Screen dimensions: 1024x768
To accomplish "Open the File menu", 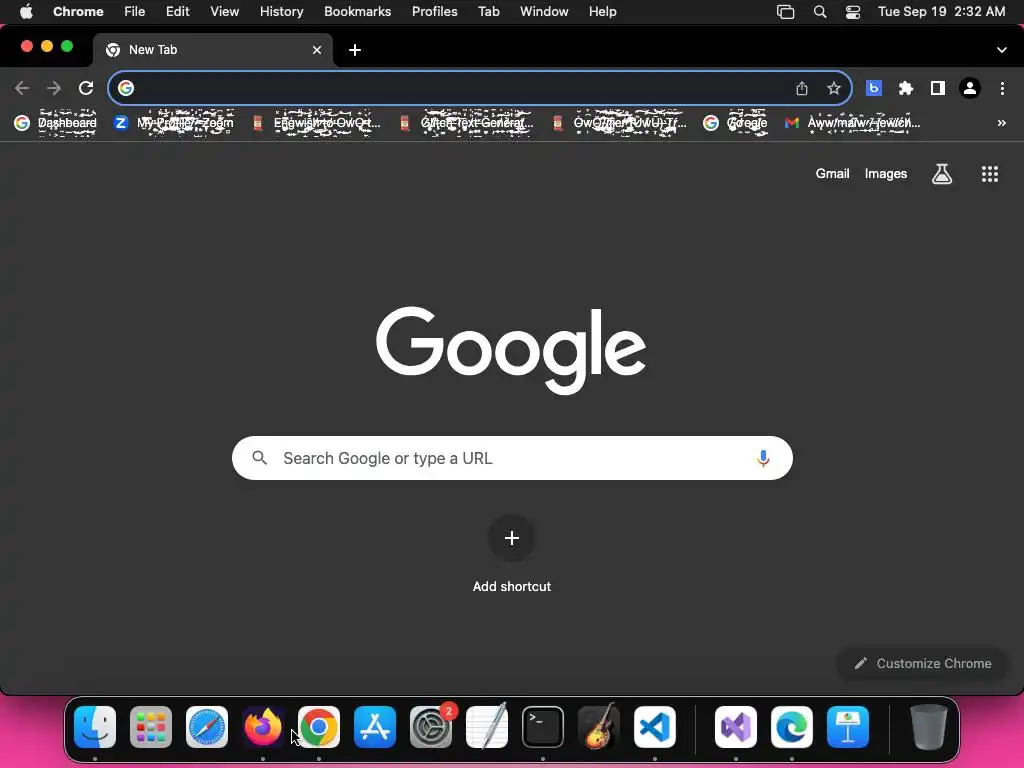I will (x=135, y=12).
